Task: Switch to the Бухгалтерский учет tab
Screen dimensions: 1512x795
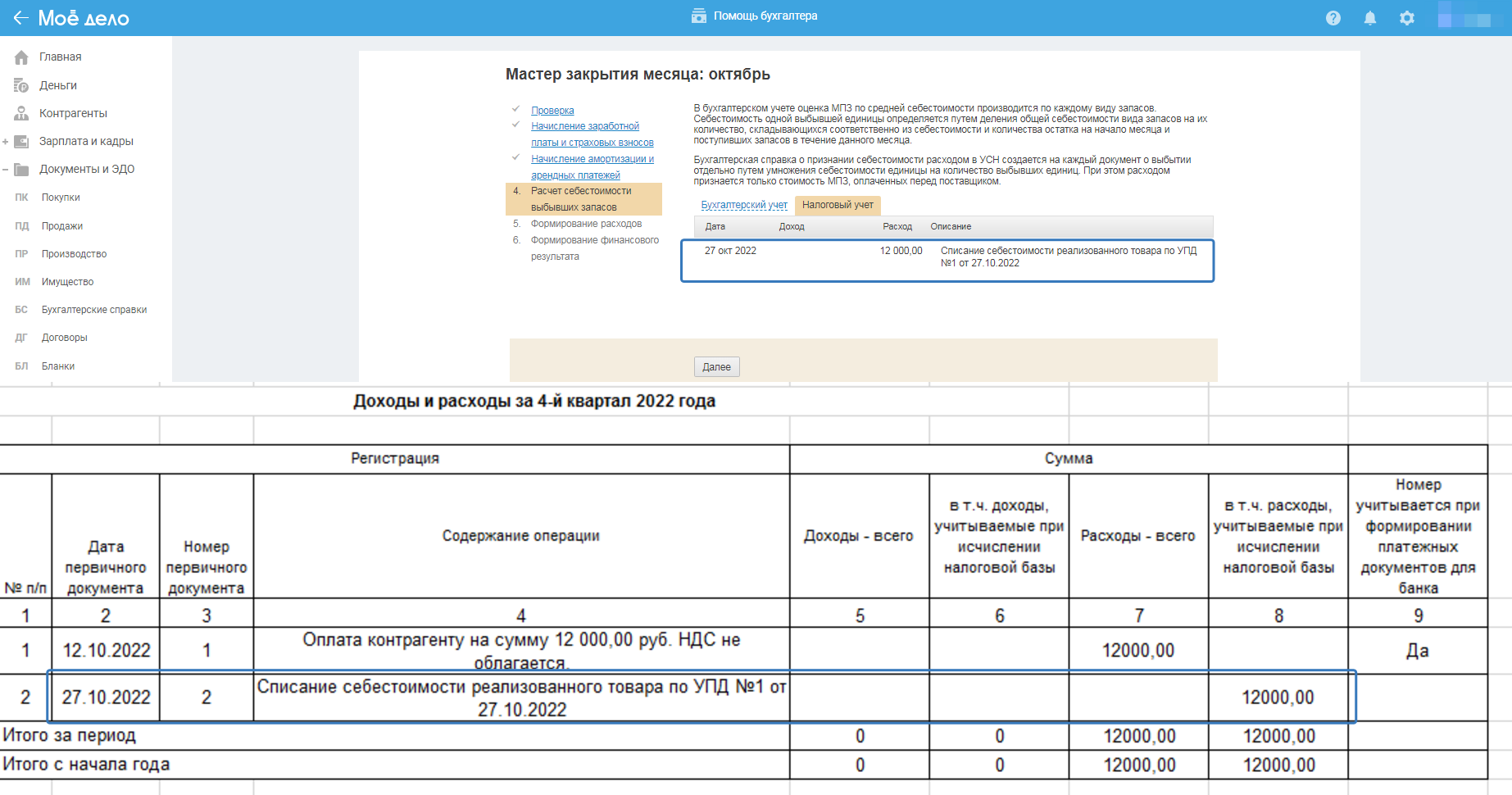Action: [x=743, y=205]
